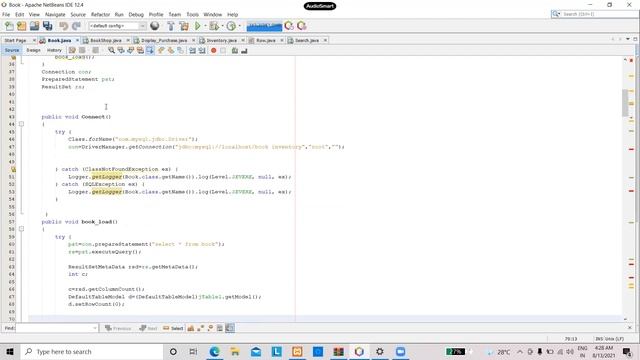
Task: Open the Run Project dropdown arrow
Action: (x=205, y=26)
